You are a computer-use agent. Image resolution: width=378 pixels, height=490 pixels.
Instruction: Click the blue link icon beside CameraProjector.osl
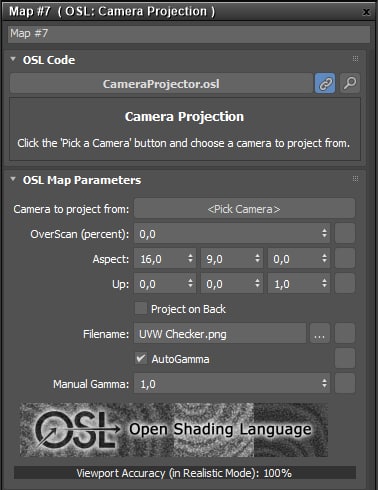tap(325, 83)
